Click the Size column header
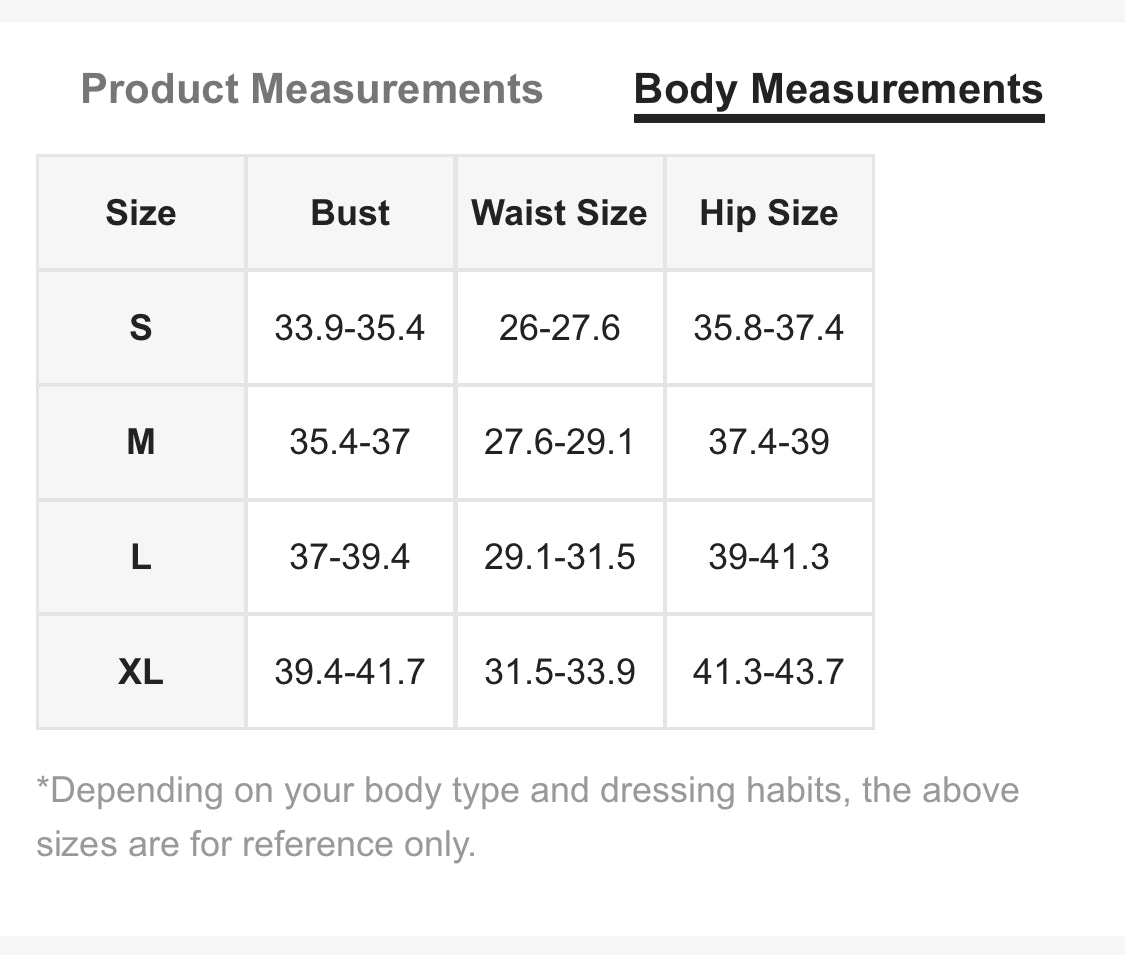The width and height of the screenshot is (1125, 955). [141, 213]
